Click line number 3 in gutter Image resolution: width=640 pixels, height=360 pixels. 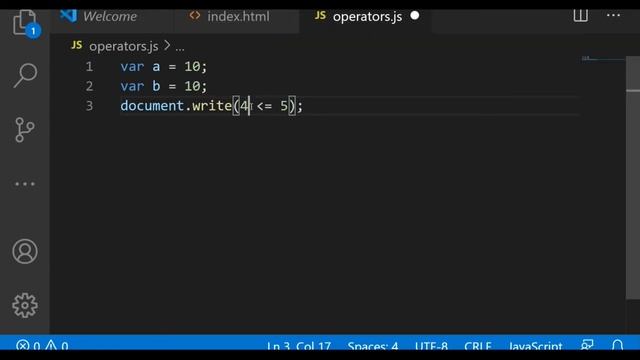[x=89, y=106]
